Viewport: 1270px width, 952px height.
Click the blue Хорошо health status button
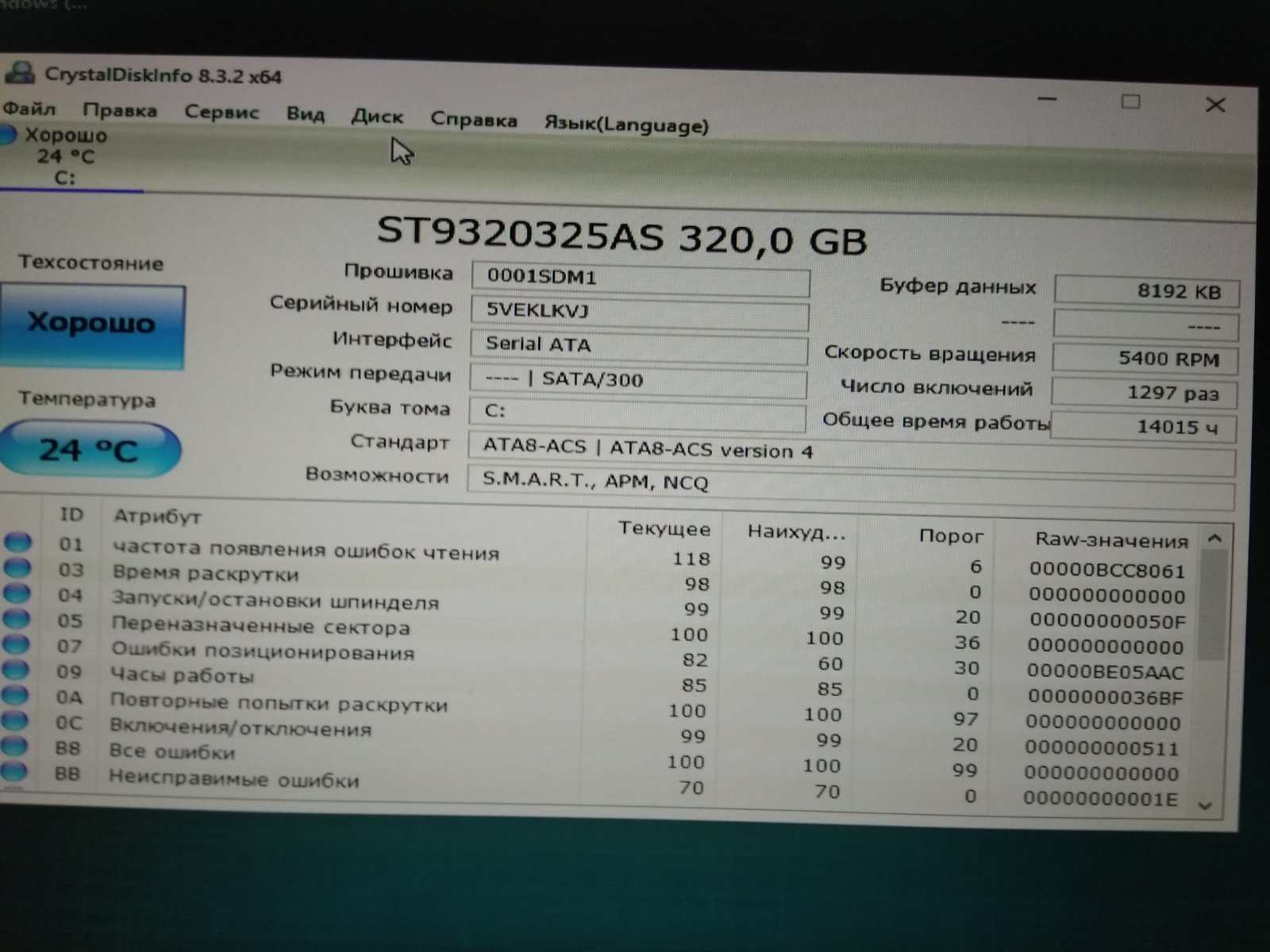click(92, 325)
